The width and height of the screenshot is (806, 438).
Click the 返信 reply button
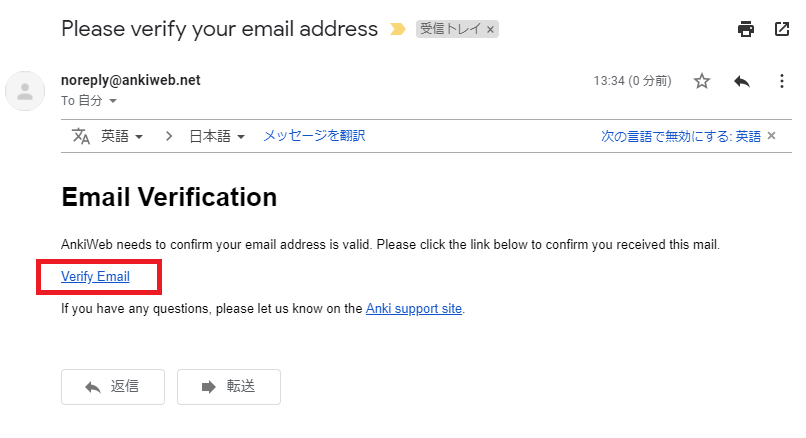pos(113,387)
